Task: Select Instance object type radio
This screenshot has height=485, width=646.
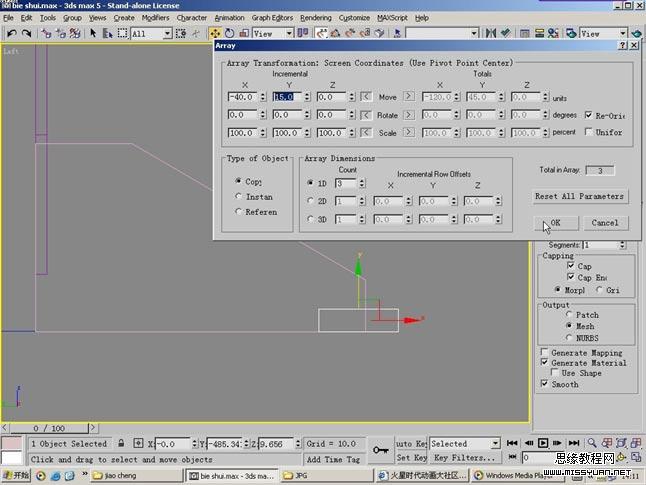Action: (x=238, y=196)
